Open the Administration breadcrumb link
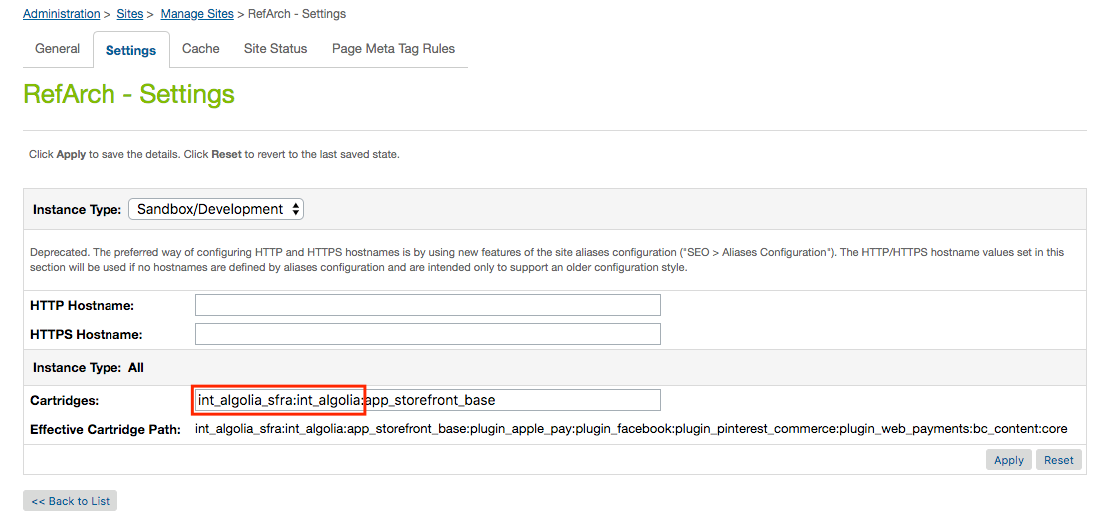The image size is (1112, 530). coord(62,13)
